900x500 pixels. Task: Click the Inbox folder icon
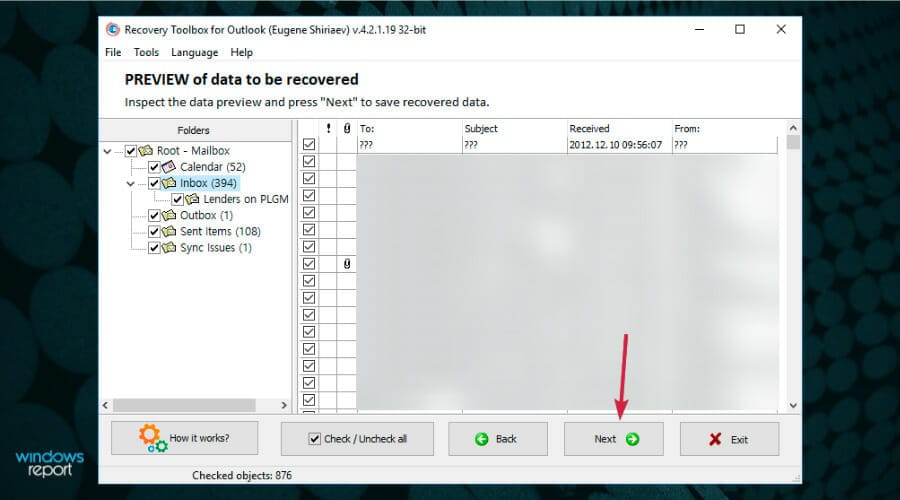pos(169,183)
